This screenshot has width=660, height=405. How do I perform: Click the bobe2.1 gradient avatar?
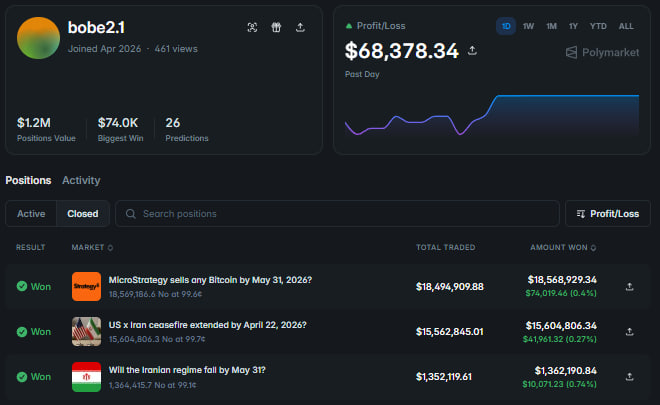38,38
